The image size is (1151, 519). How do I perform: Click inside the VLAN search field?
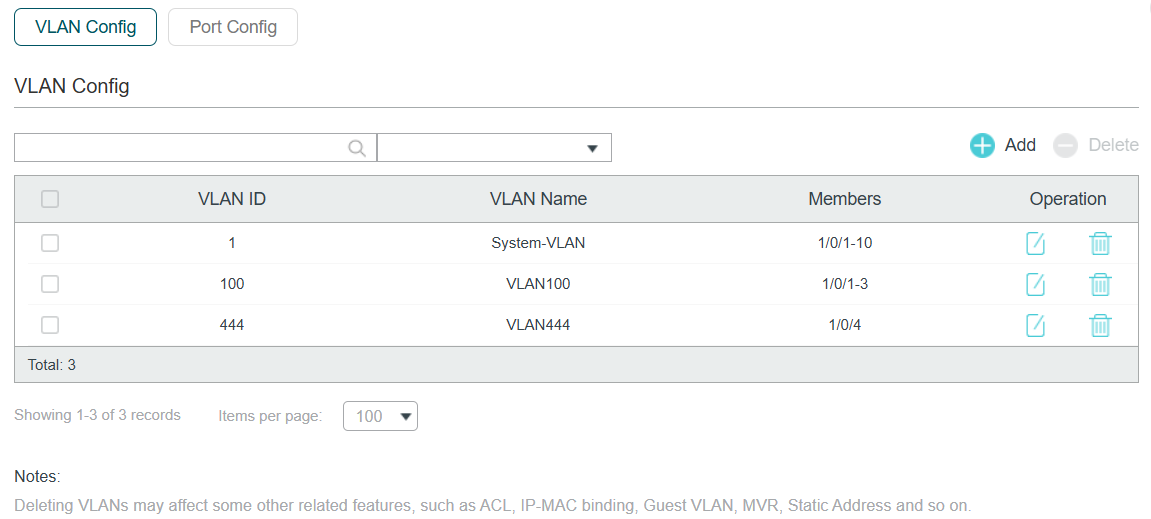[x=180, y=148]
